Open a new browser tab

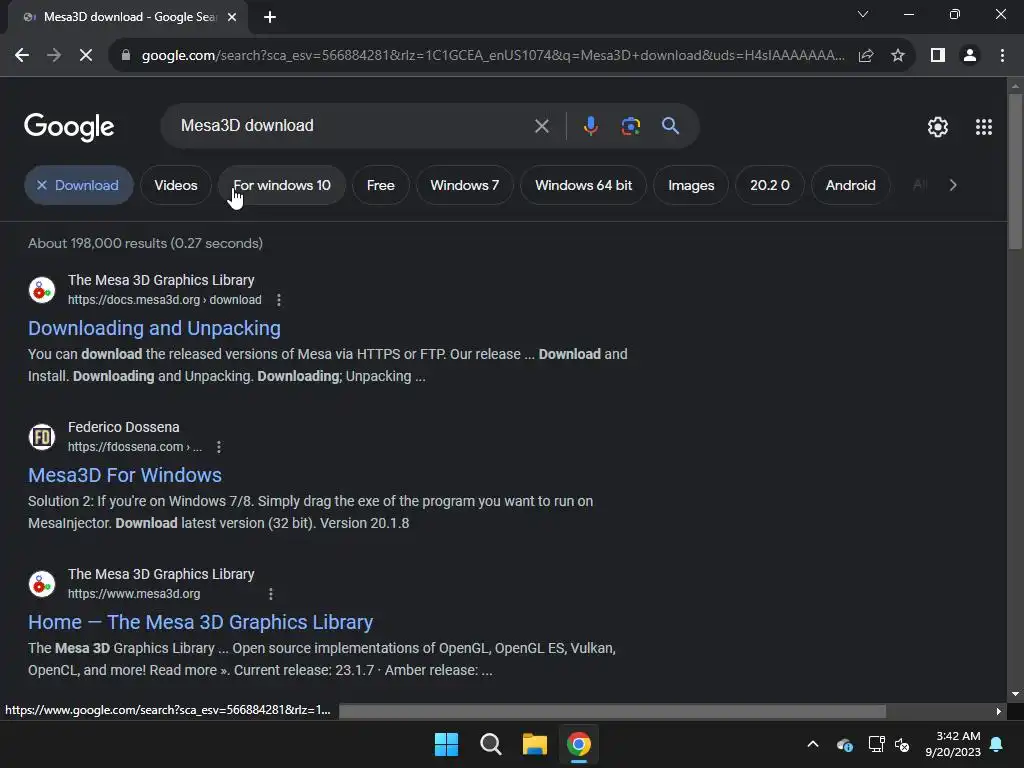pos(270,17)
